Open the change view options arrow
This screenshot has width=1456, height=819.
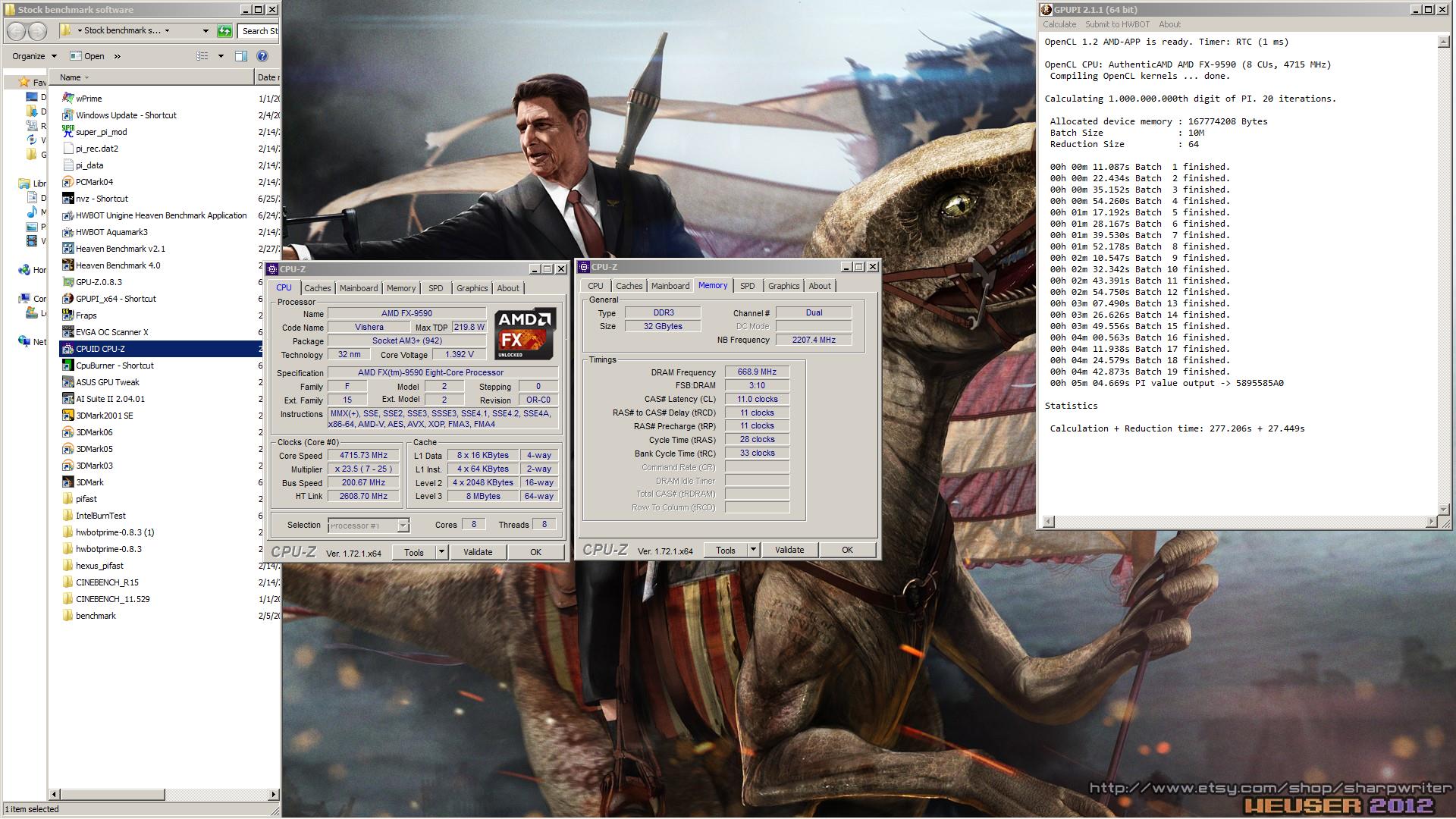point(221,56)
